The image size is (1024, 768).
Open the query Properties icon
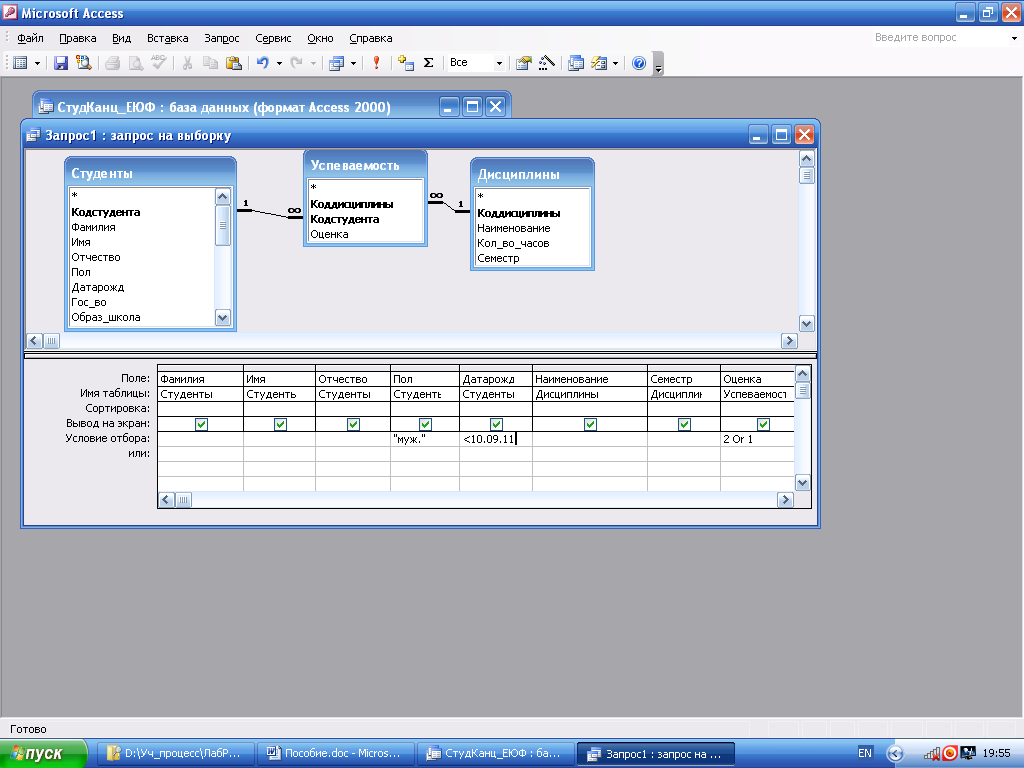click(x=523, y=63)
